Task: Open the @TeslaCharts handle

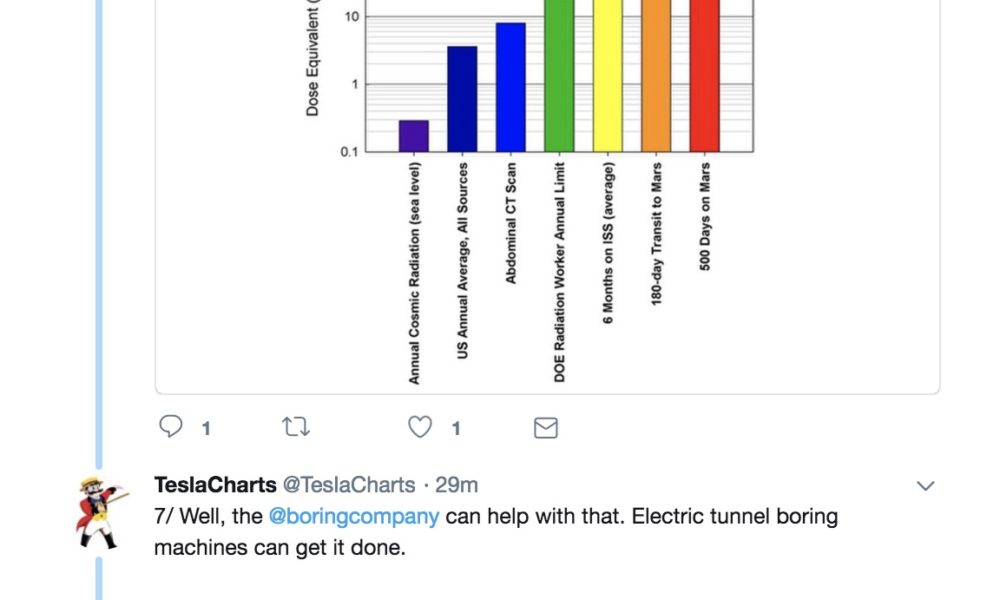Action: click(x=349, y=485)
